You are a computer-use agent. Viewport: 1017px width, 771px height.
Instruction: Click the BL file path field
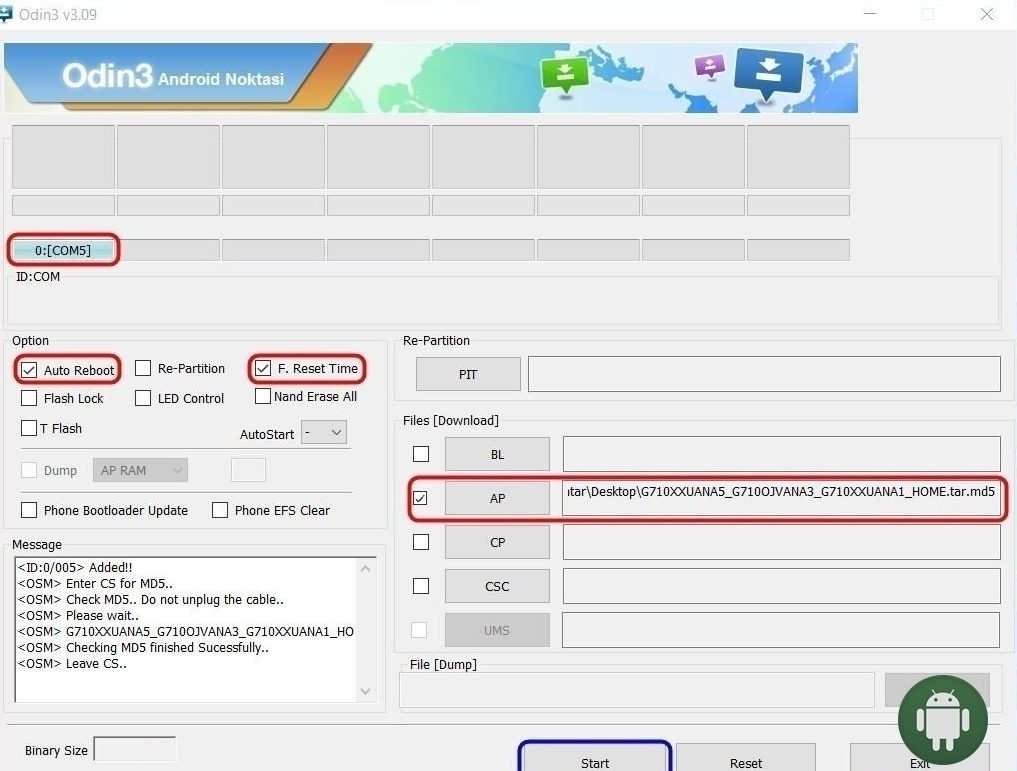click(782, 454)
